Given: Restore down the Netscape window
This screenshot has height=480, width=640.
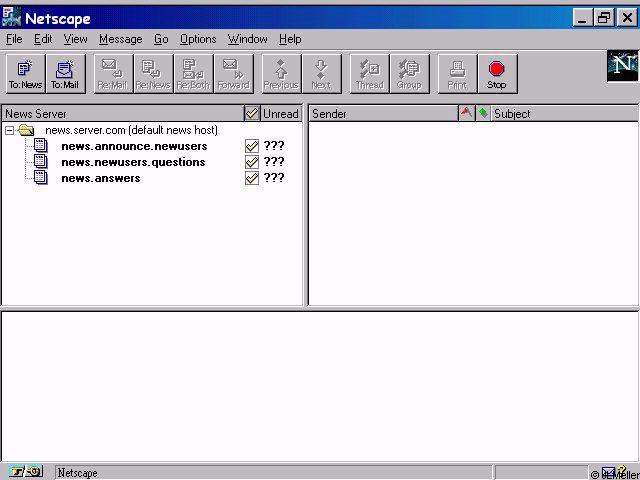Looking at the screenshot, I should (604, 18).
